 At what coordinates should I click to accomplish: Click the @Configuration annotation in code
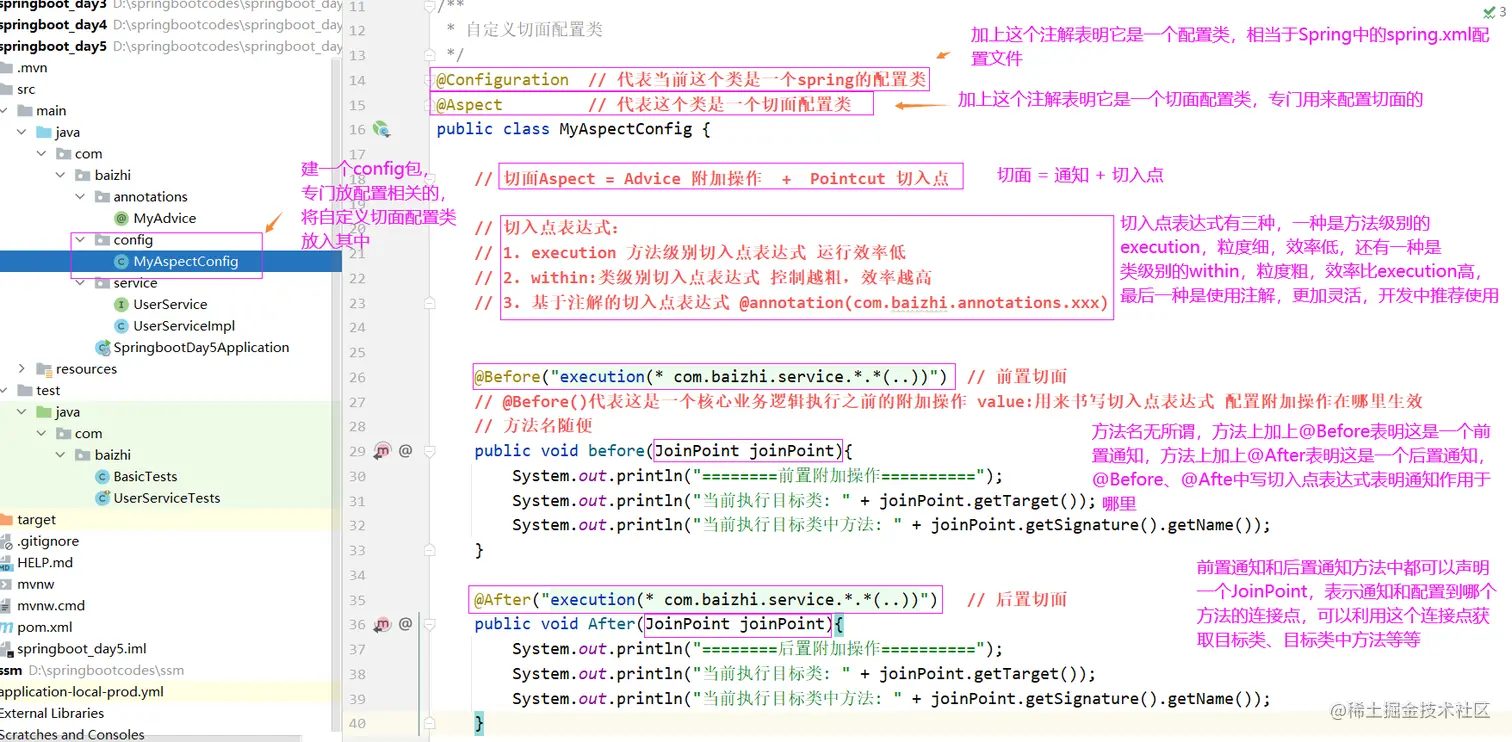coord(502,80)
